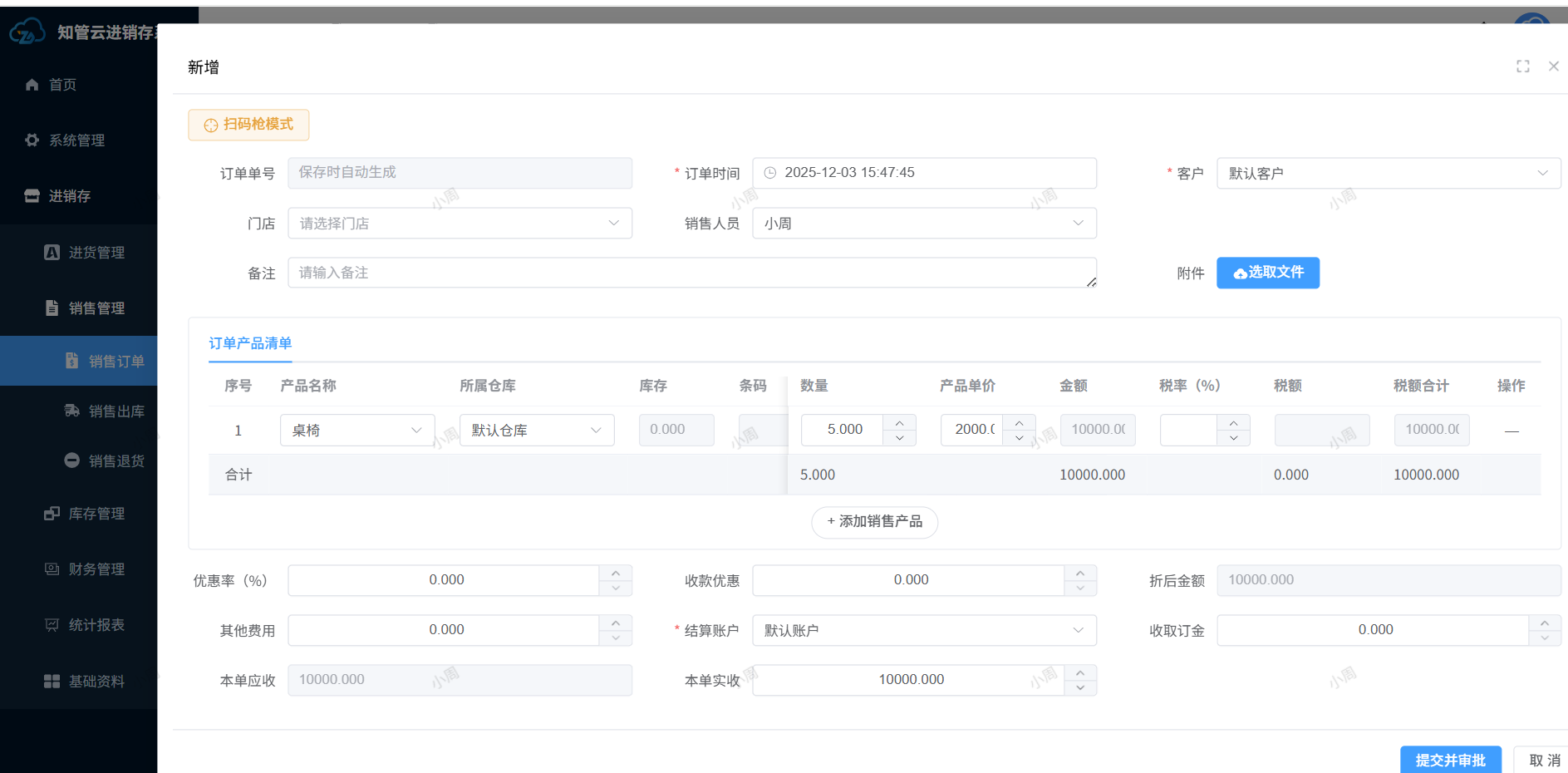Click the fullscreen icon in dialog header
Screen dimensions: 1568x773
click(x=1522, y=66)
